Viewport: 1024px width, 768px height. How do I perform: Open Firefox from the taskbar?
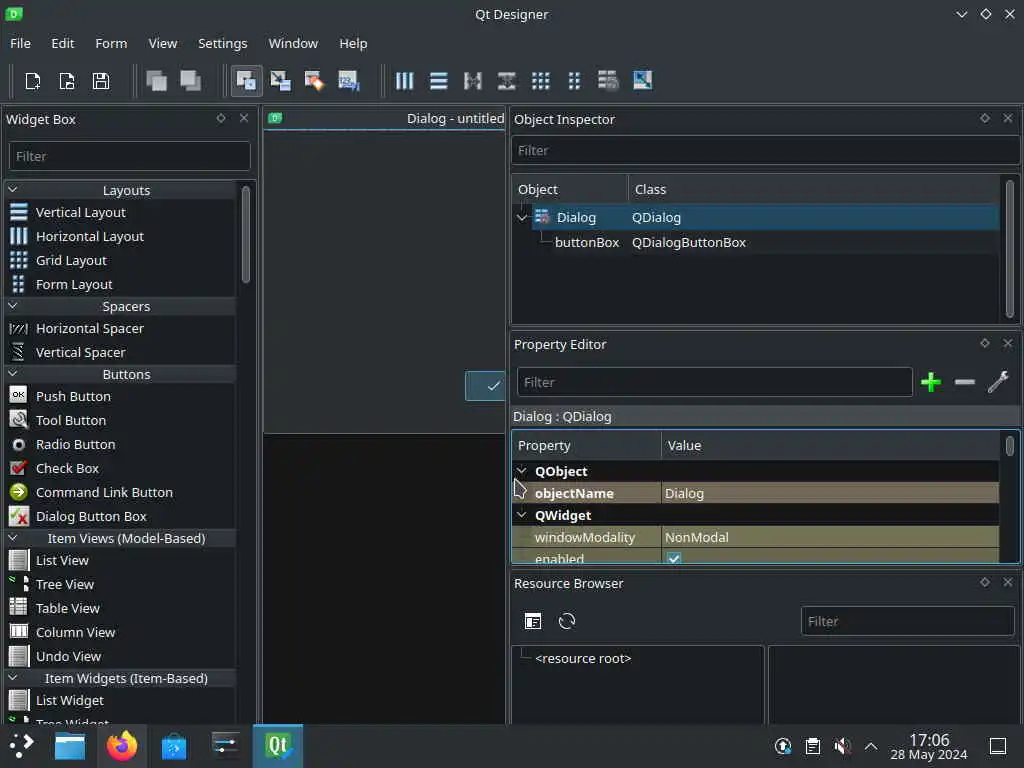click(x=122, y=745)
